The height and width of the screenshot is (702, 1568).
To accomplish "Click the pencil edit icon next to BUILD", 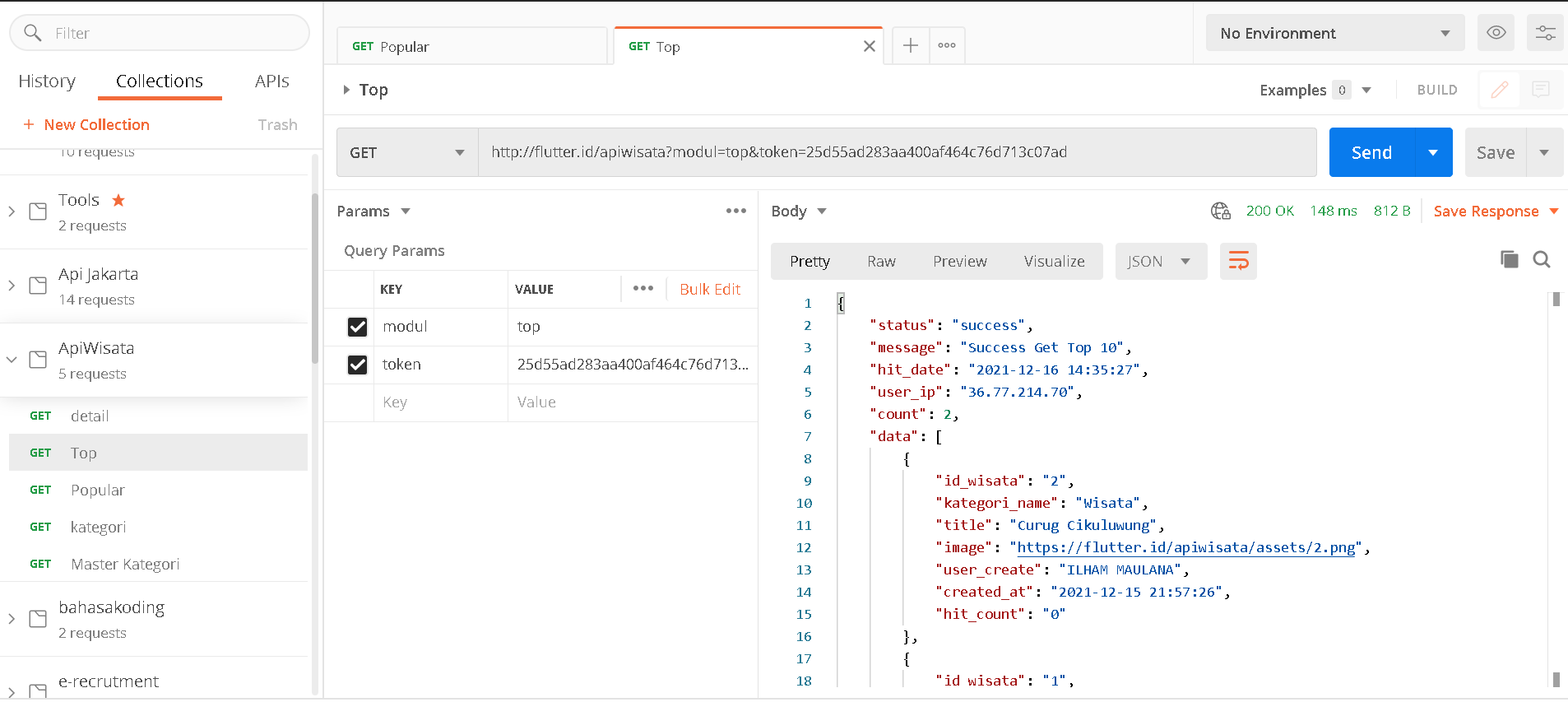I will click(x=1500, y=90).
